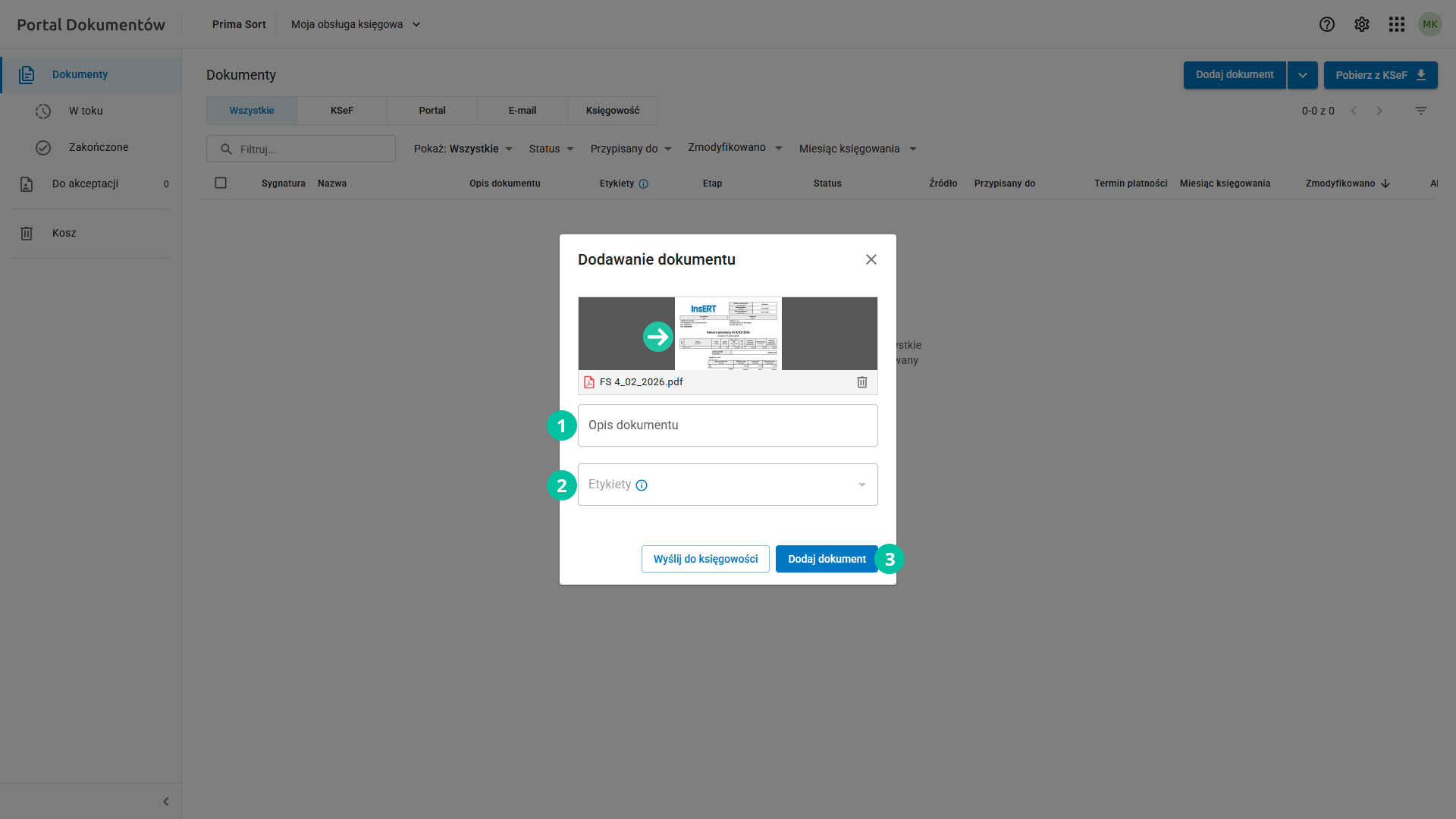
Task: Click info icon next to Etykiety field
Action: pyautogui.click(x=642, y=485)
